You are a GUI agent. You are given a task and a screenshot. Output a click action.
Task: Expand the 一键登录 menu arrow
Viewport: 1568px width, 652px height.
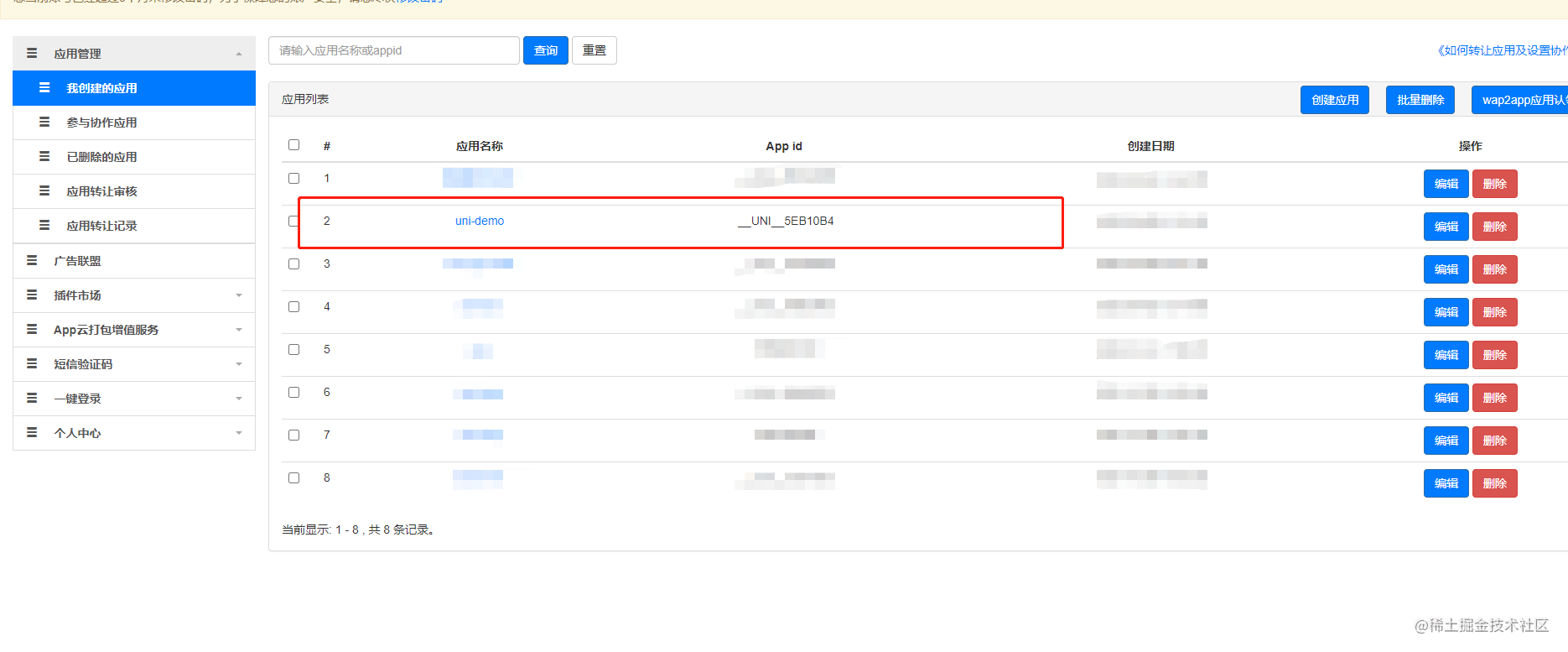tap(239, 399)
